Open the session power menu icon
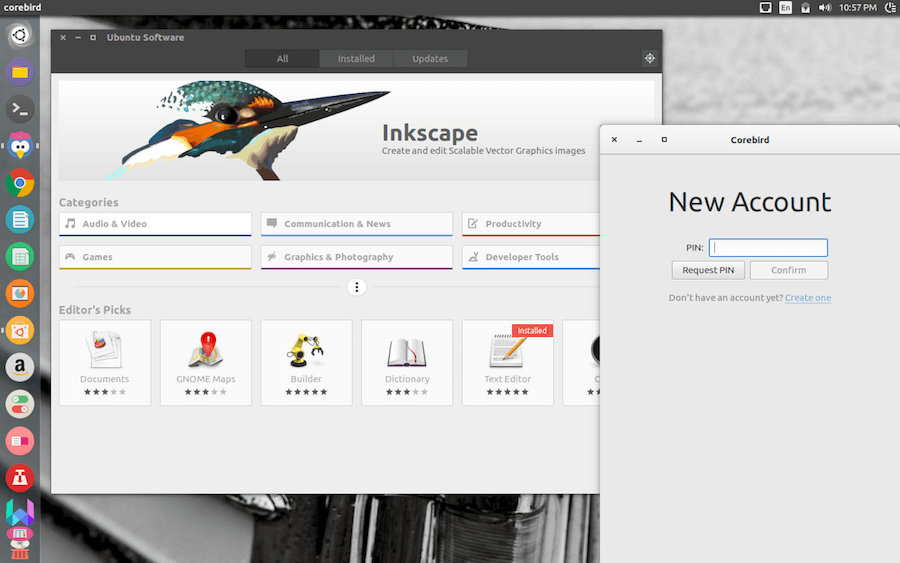 891,7
